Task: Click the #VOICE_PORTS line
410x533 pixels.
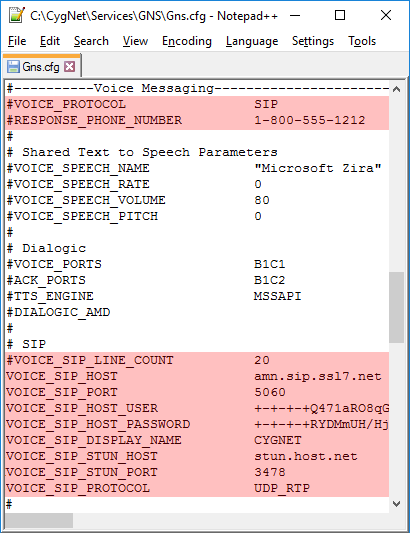Action: [x=197, y=264]
